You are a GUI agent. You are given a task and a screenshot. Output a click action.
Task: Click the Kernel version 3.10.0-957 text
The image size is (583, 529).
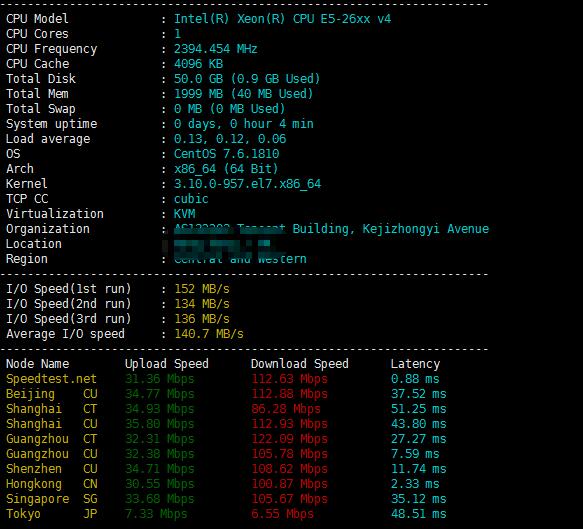click(x=247, y=184)
